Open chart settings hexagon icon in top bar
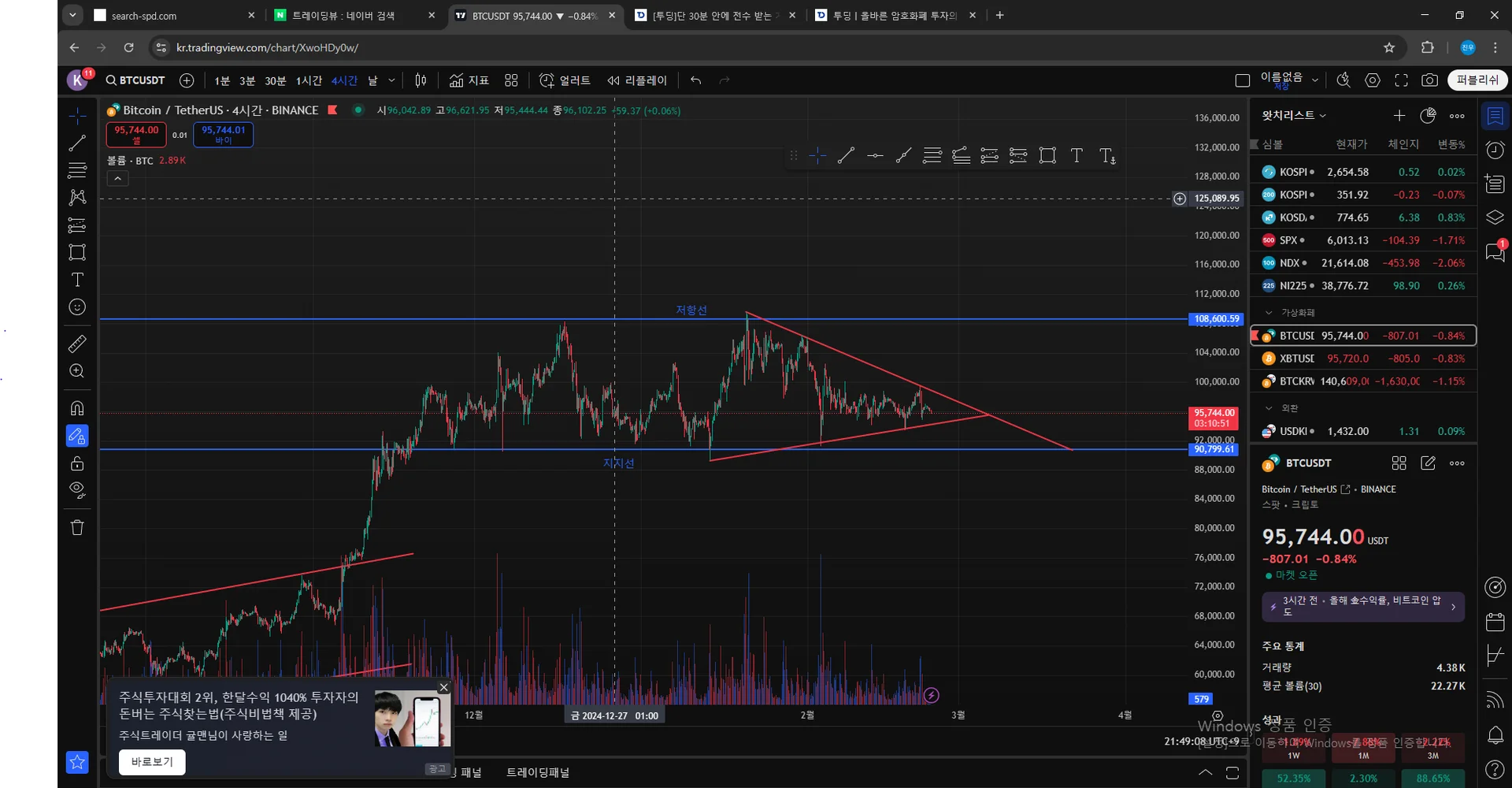 [x=1373, y=80]
